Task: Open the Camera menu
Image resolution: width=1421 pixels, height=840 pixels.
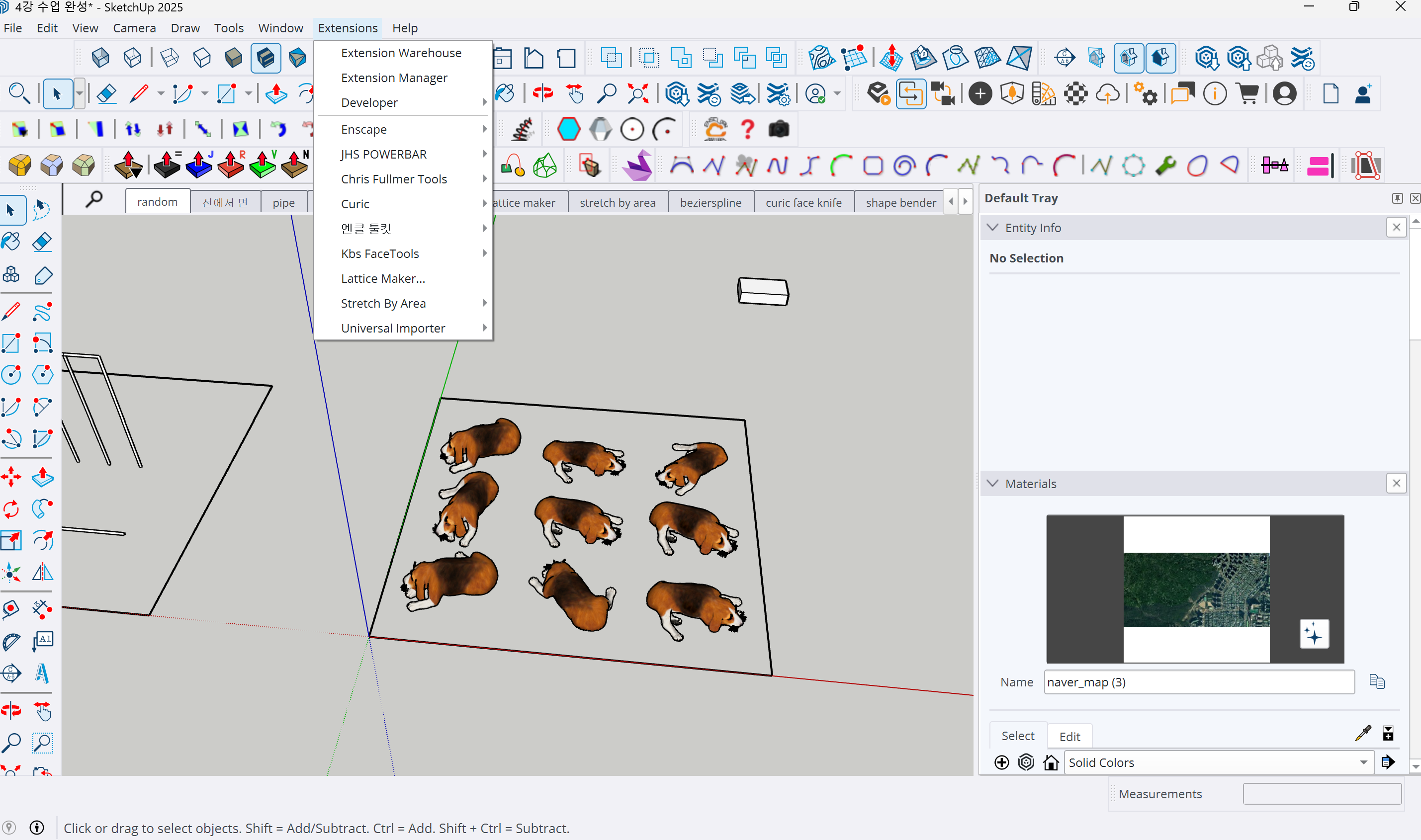Action: tap(134, 28)
